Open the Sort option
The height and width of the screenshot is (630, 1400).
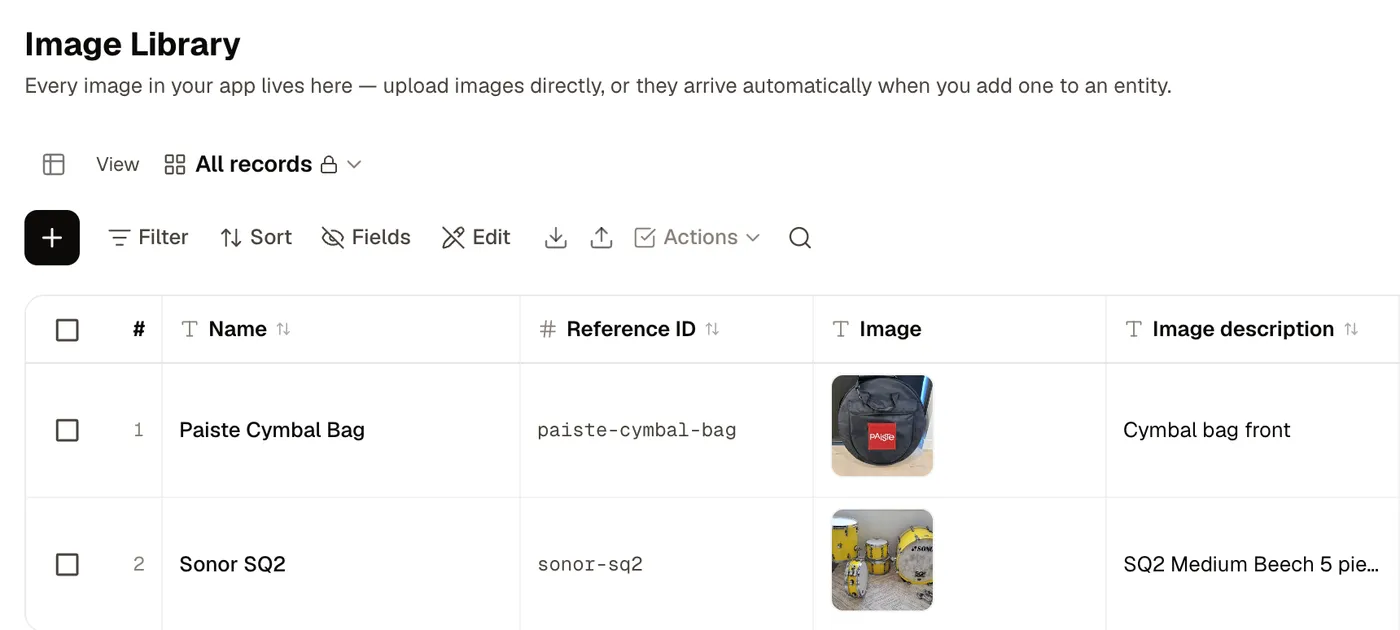click(256, 237)
